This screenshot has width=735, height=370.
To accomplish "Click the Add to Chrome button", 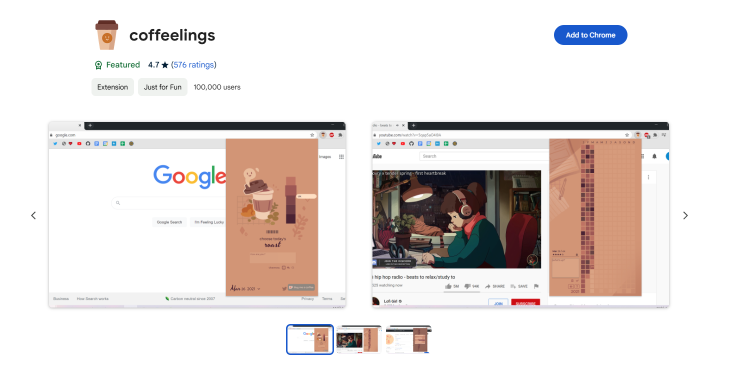I will pos(590,35).
